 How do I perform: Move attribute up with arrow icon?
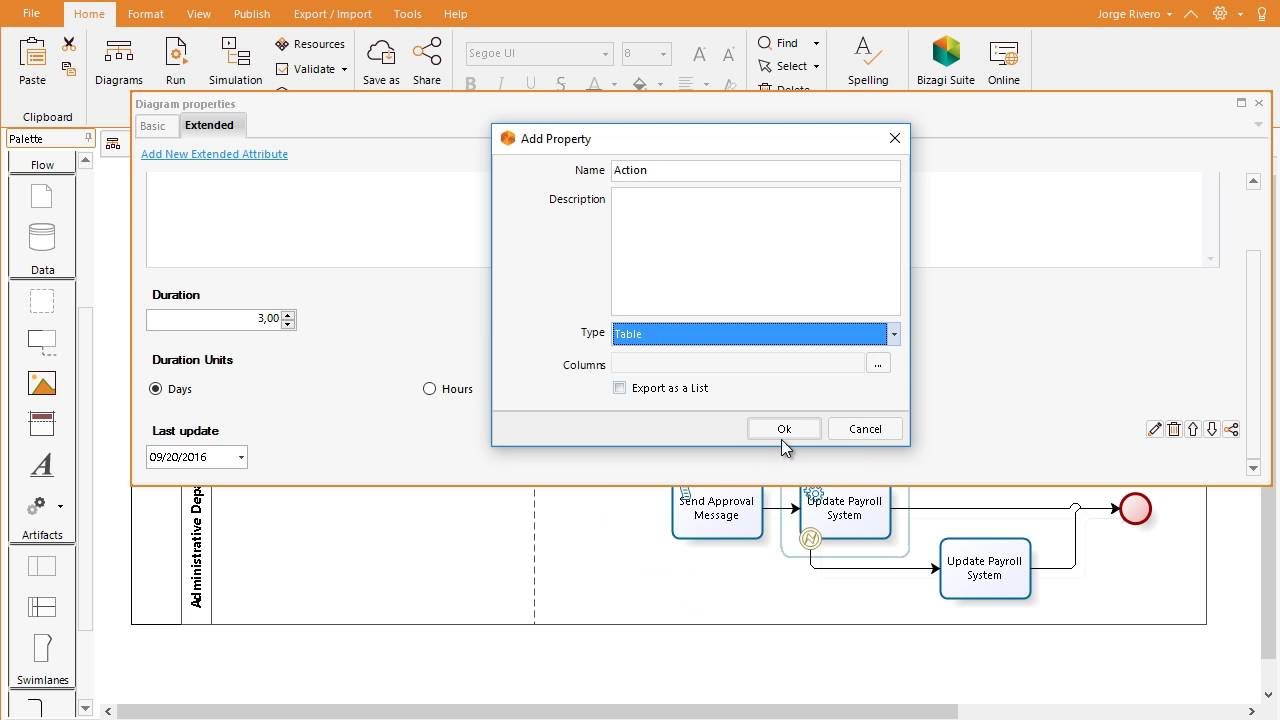click(x=1193, y=429)
